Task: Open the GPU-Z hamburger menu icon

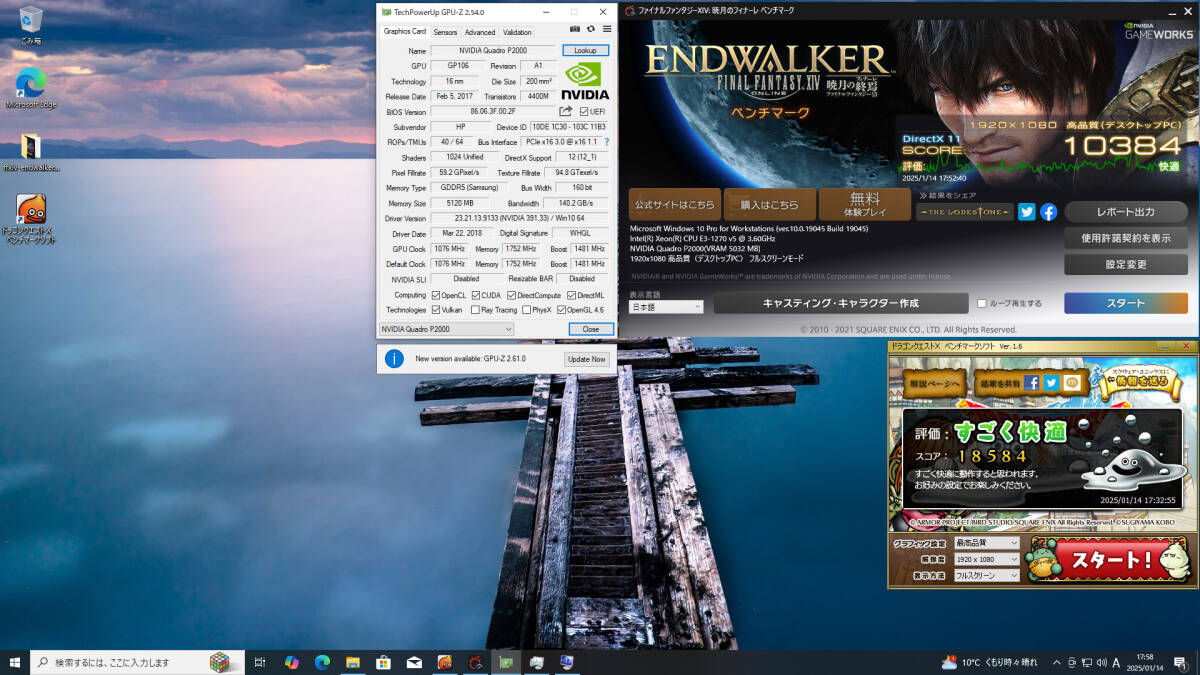Action: tap(606, 29)
